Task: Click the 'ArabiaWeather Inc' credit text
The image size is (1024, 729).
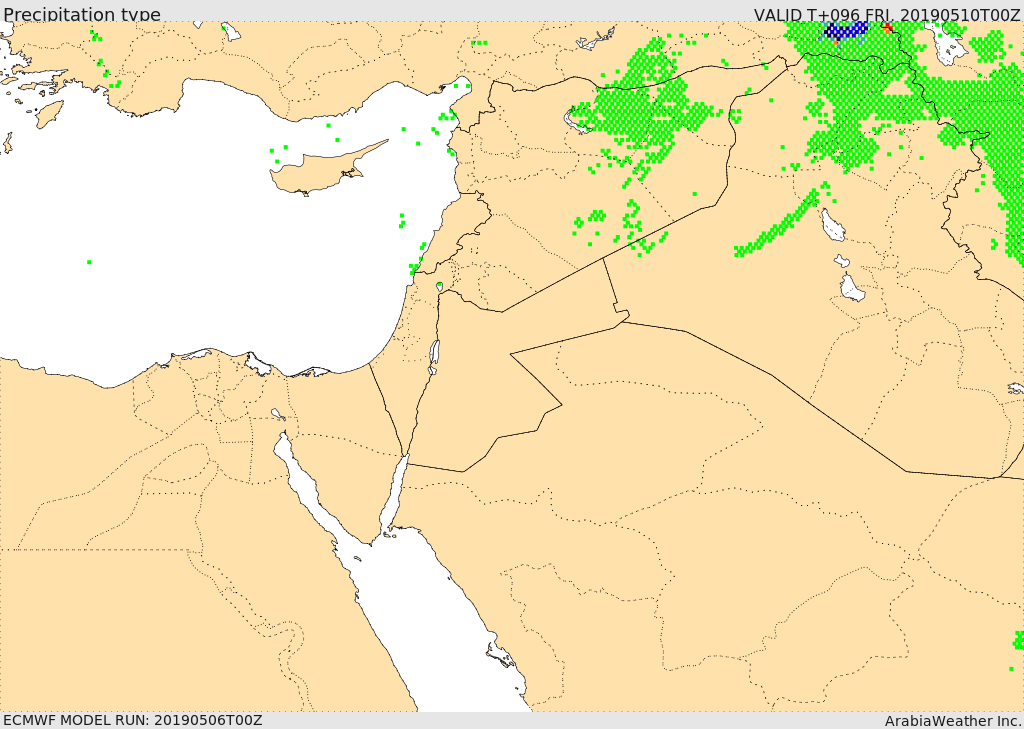Action: coord(952,721)
